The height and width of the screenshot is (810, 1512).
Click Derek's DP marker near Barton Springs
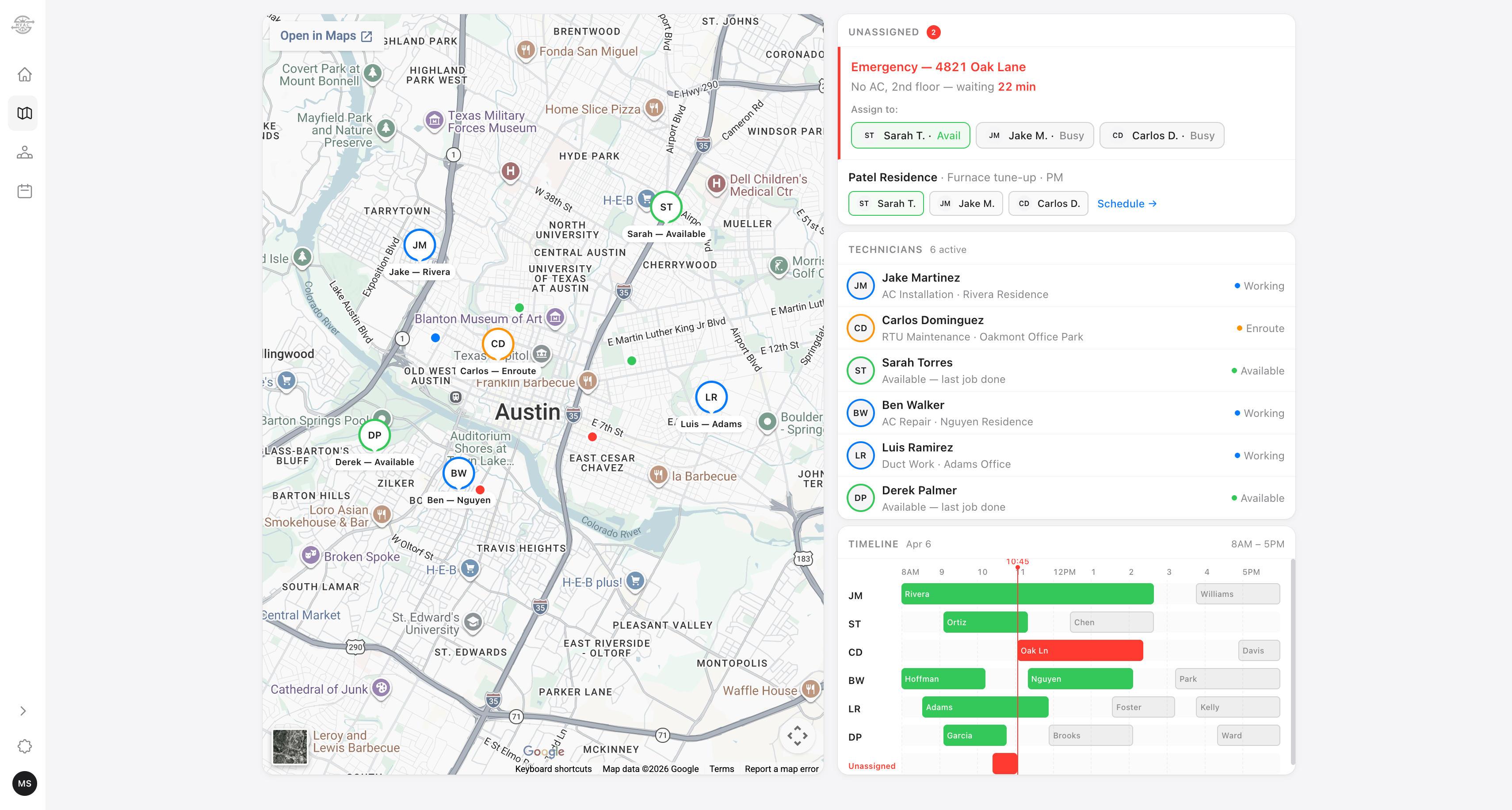tap(374, 435)
